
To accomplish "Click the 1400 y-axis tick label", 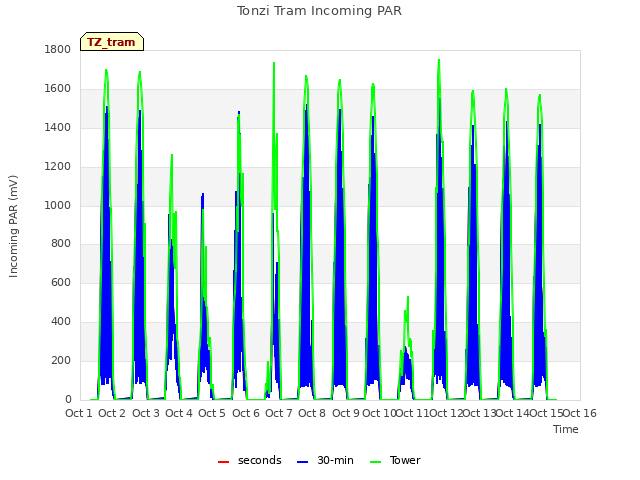I will click(58, 127).
